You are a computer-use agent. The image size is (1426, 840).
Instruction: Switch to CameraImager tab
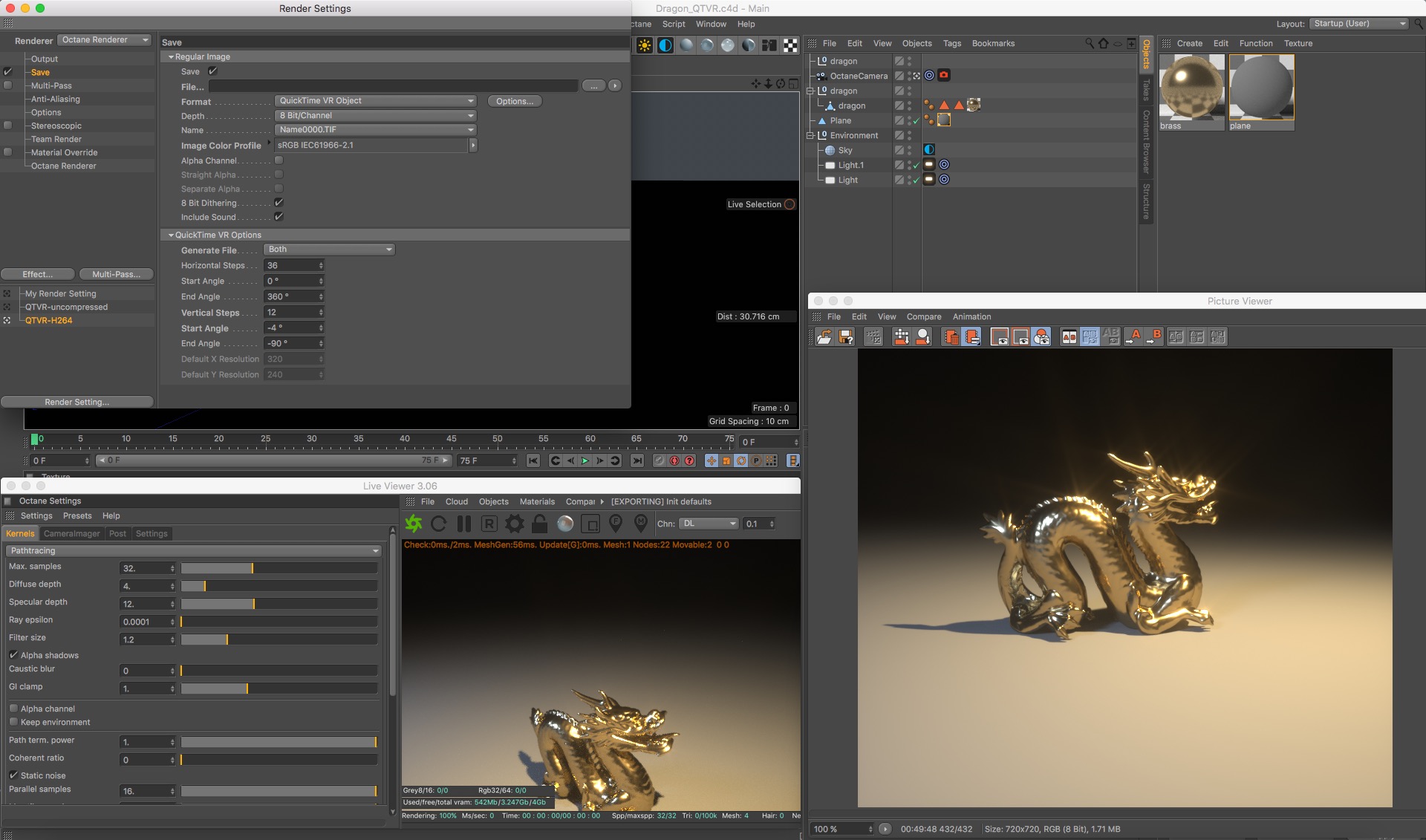(71, 534)
